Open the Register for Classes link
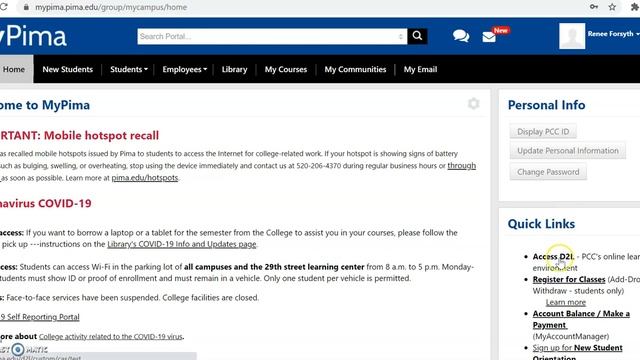Image resolution: width=640 pixels, height=360 pixels. pyautogui.click(x=569, y=280)
